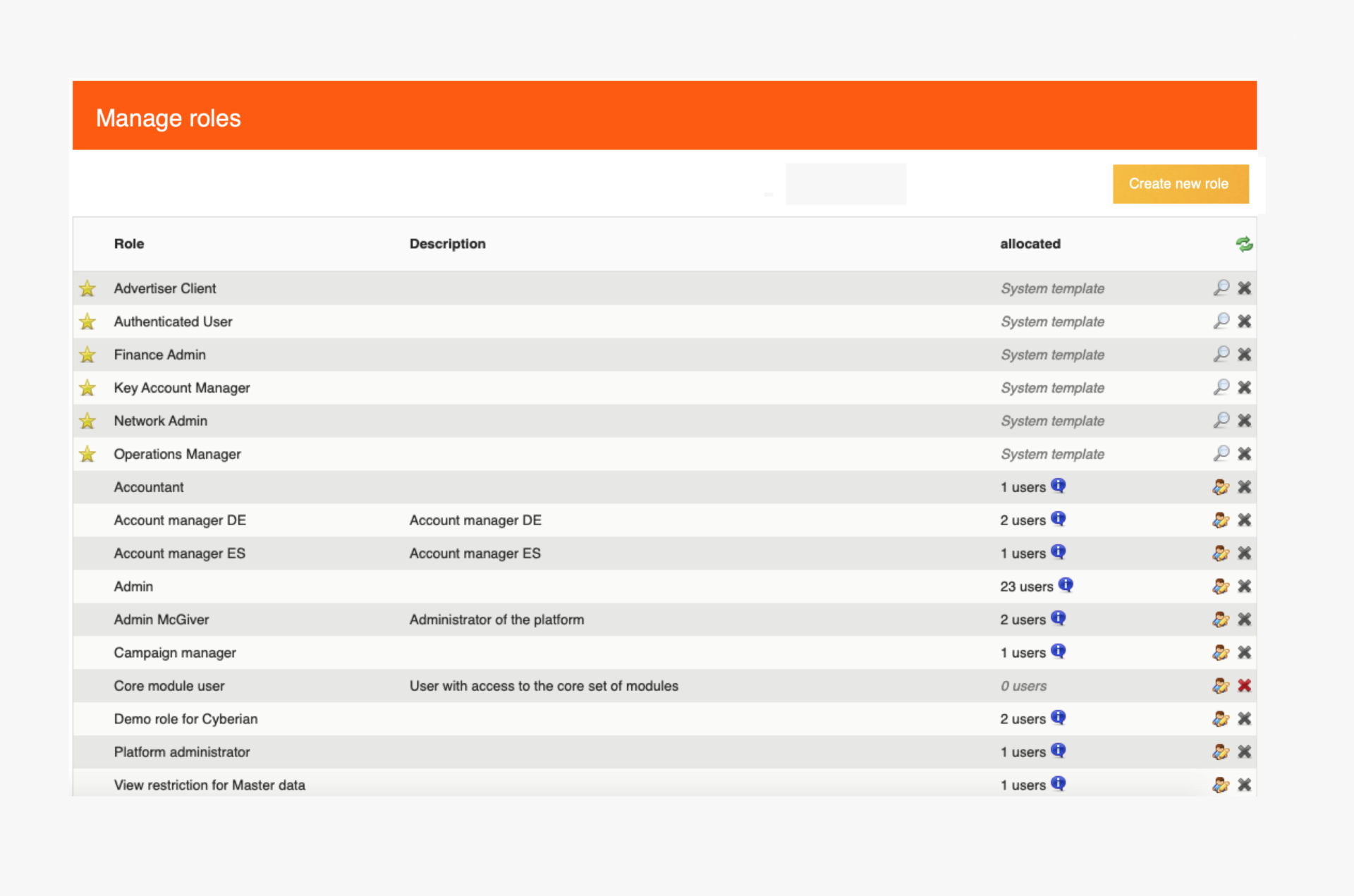Select the Platform administrator role name

(182, 752)
